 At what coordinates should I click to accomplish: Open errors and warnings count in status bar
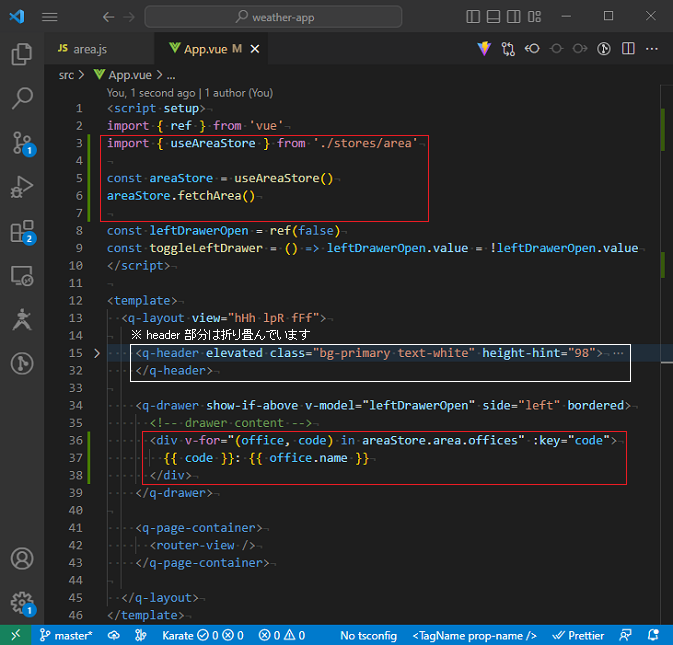click(x=282, y=635)
